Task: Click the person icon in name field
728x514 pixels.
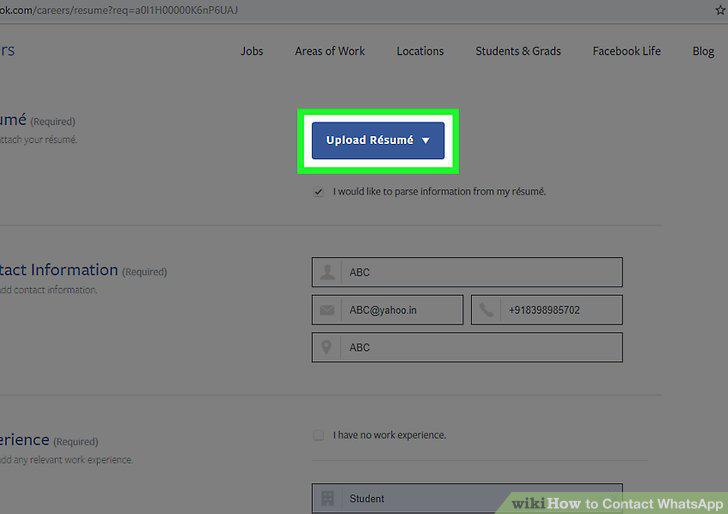Action: click(x=327, y=272)
